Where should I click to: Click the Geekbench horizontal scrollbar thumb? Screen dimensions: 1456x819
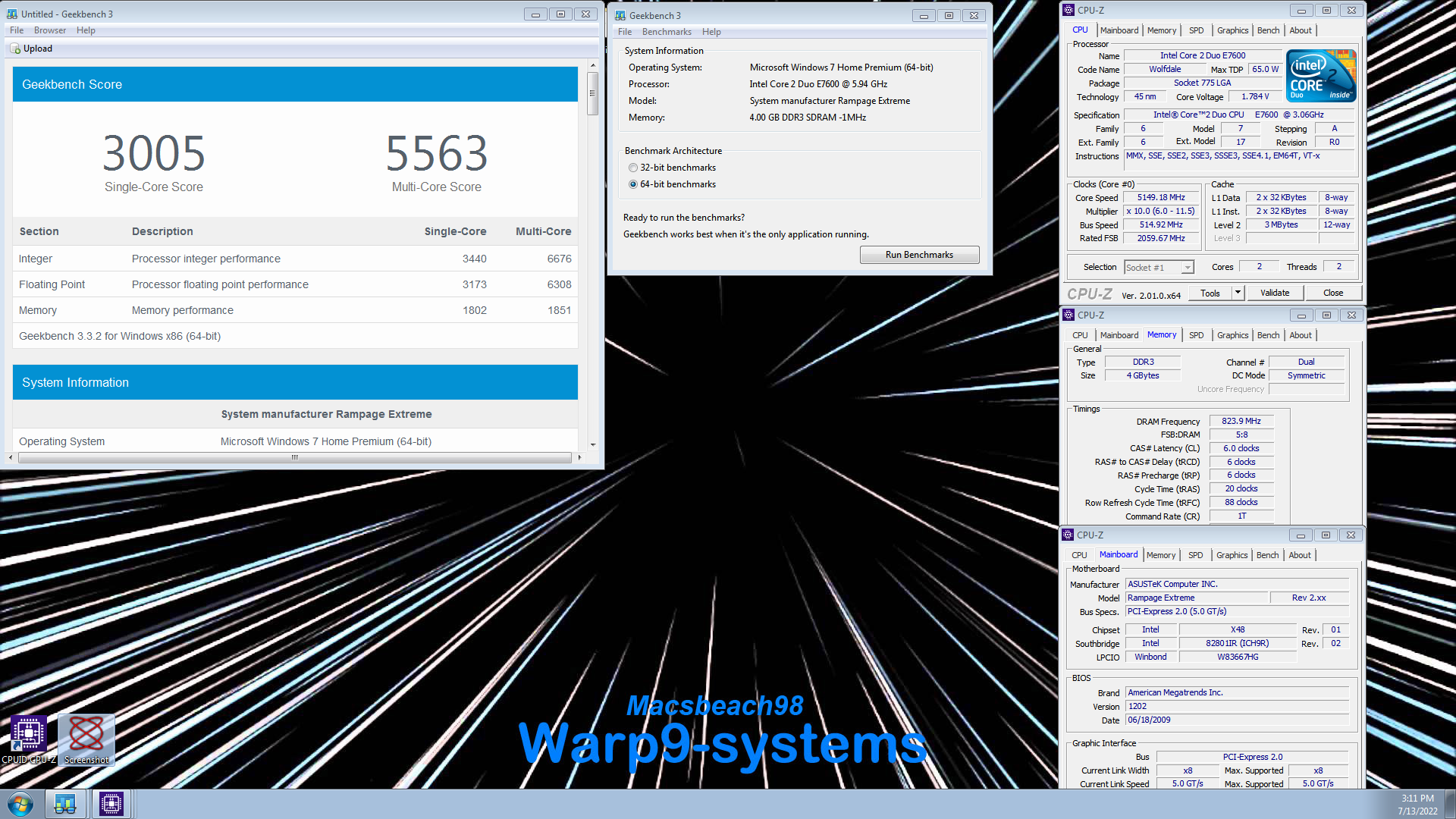[295, 457]
